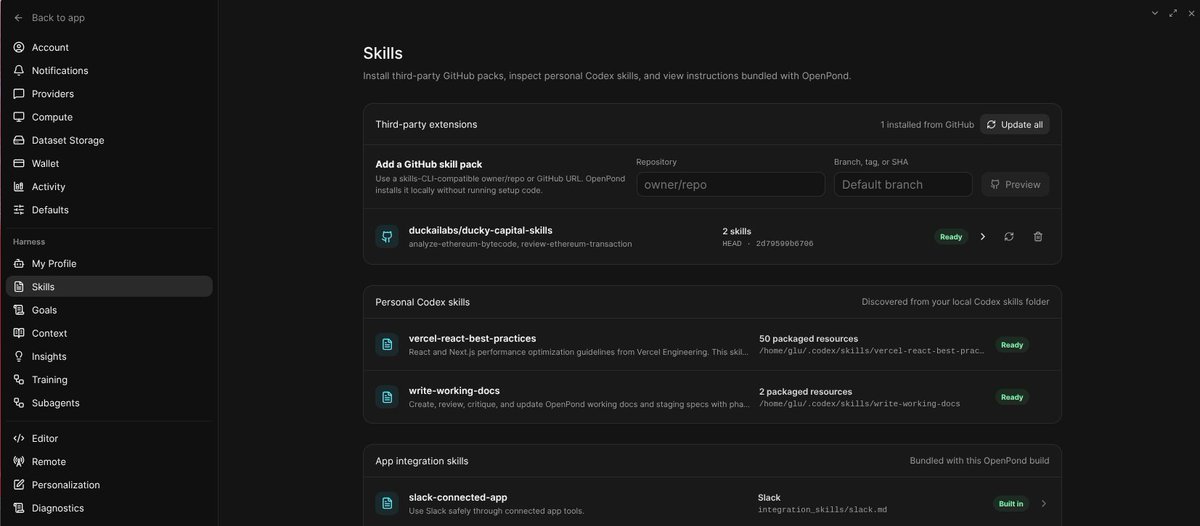Click the /home/glu/.codex/skills/write-working-docs path
Viewport: 1200px width, 526px height.
coord(859,404)
